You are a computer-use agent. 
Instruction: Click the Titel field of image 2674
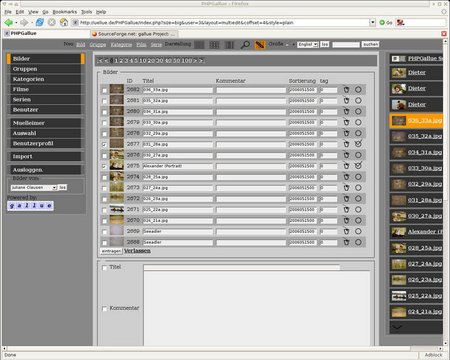[x=178, y=177]
